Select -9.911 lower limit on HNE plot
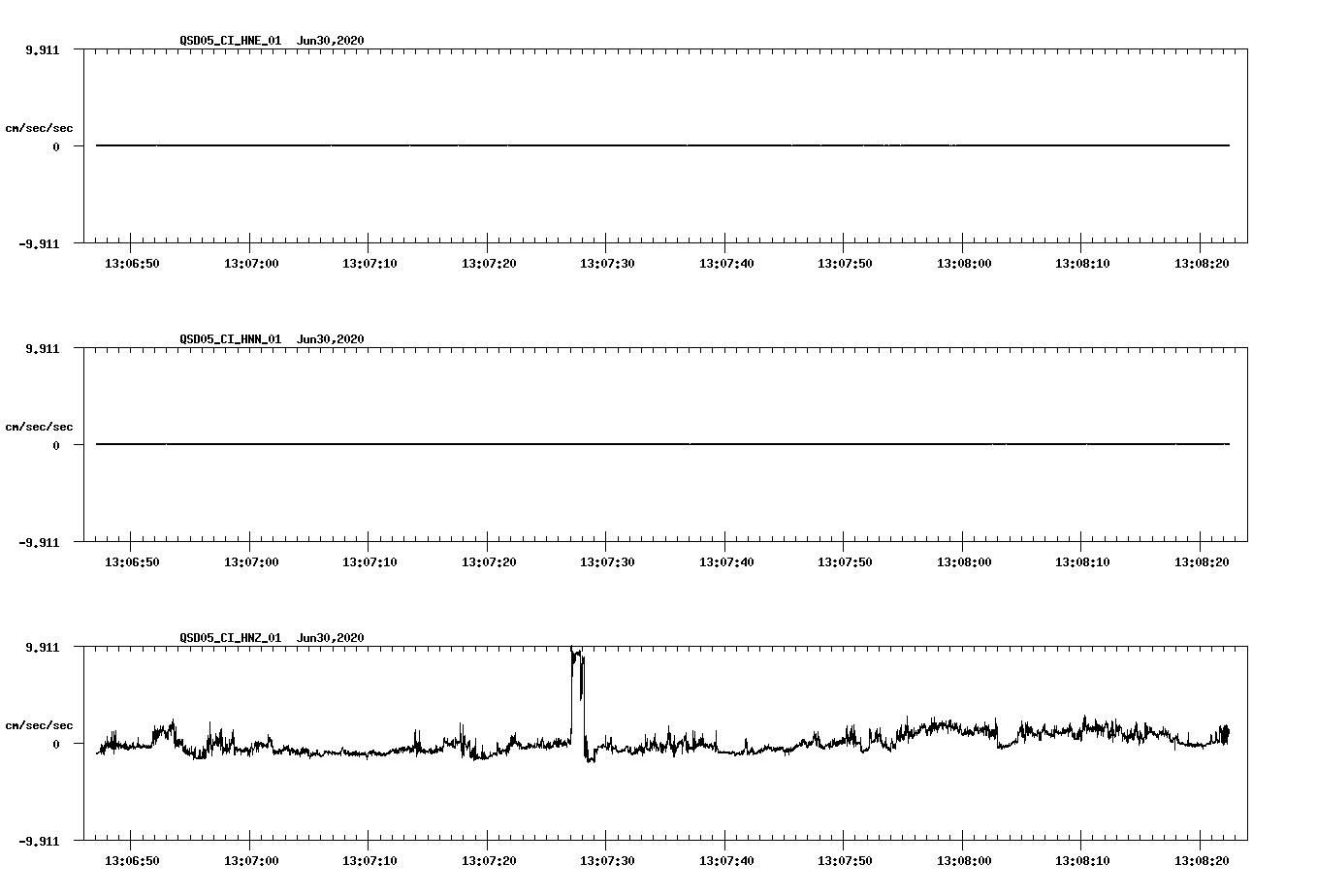 coord(40,244)
